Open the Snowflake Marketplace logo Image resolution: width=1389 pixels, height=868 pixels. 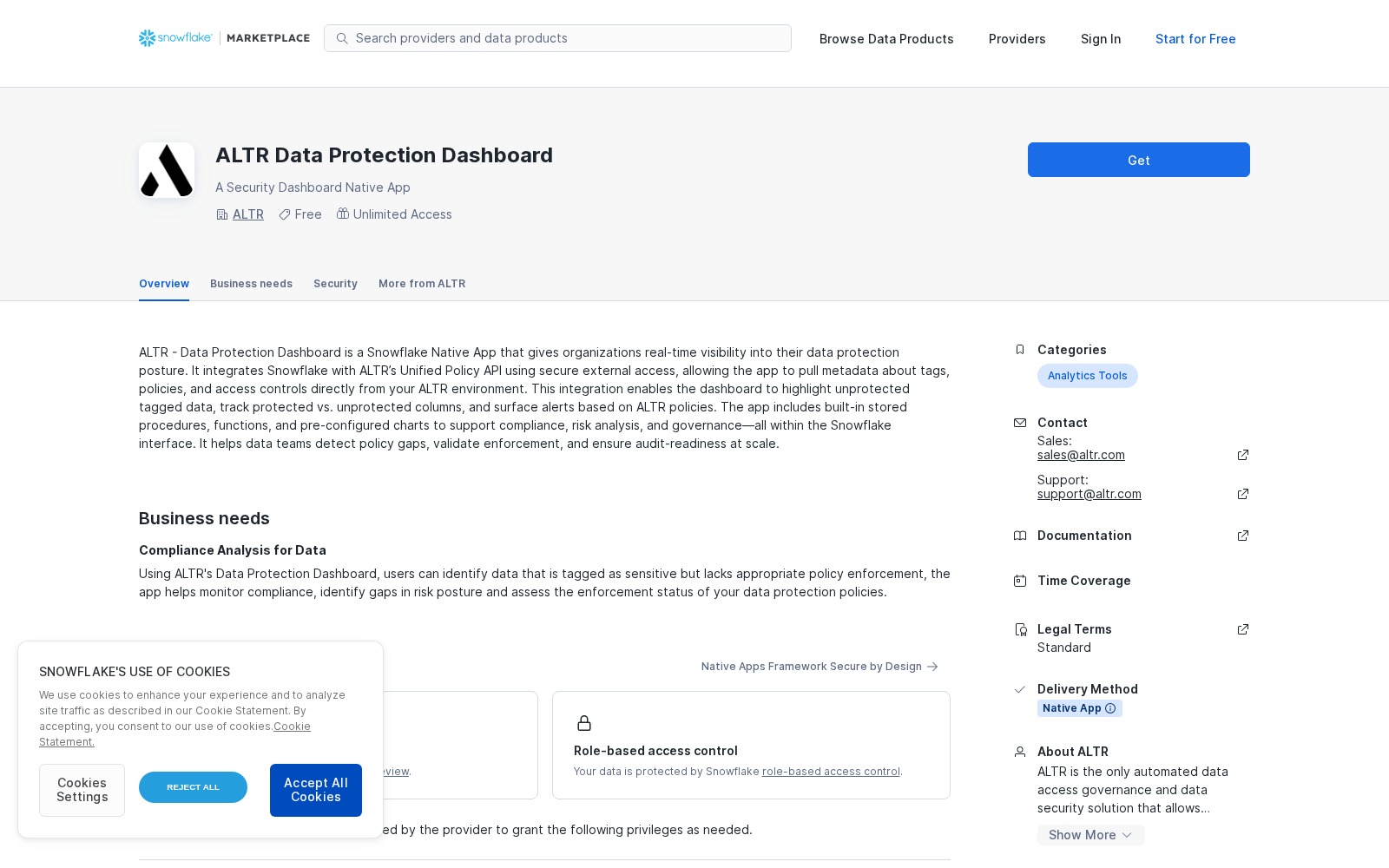224,38
